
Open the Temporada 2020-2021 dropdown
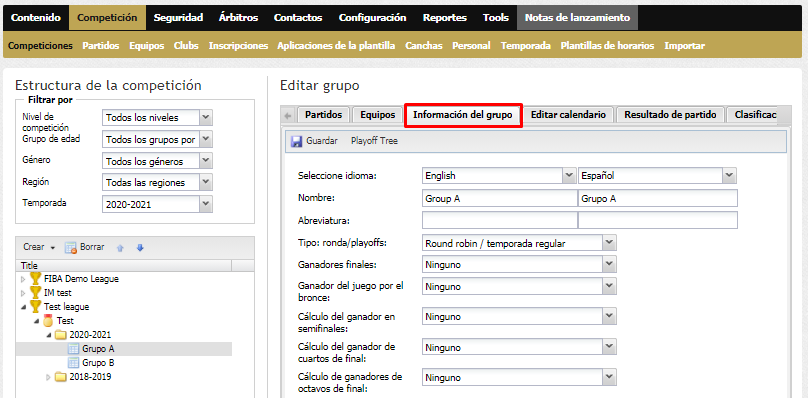(206, 204)
